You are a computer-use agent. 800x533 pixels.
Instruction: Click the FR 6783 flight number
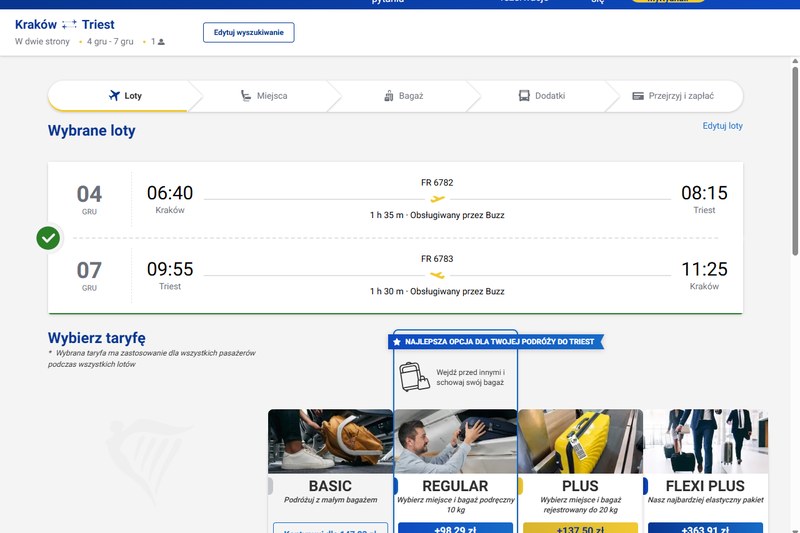437,259
